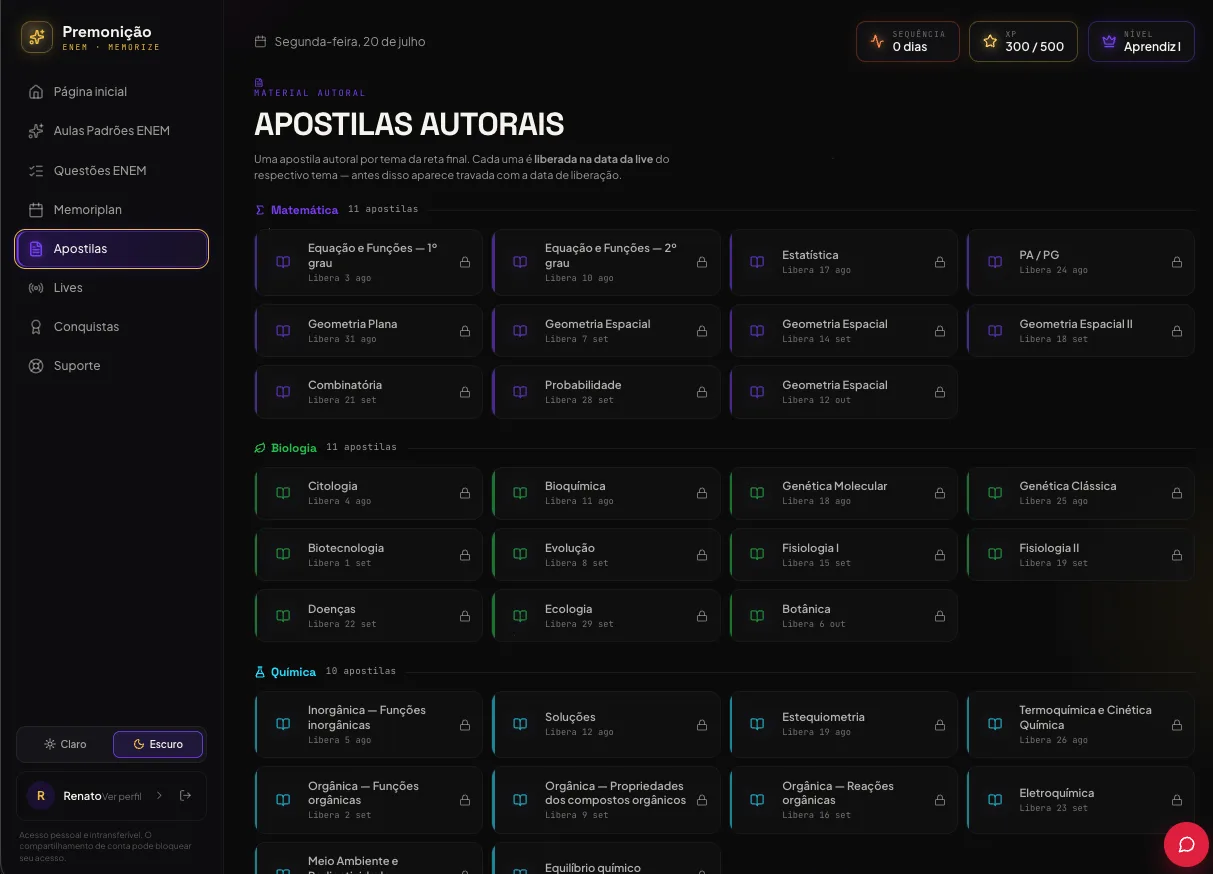Click lock icon on Bioquímica card
The width and height of the screenshot is (1213, 874).
point(702,493)
